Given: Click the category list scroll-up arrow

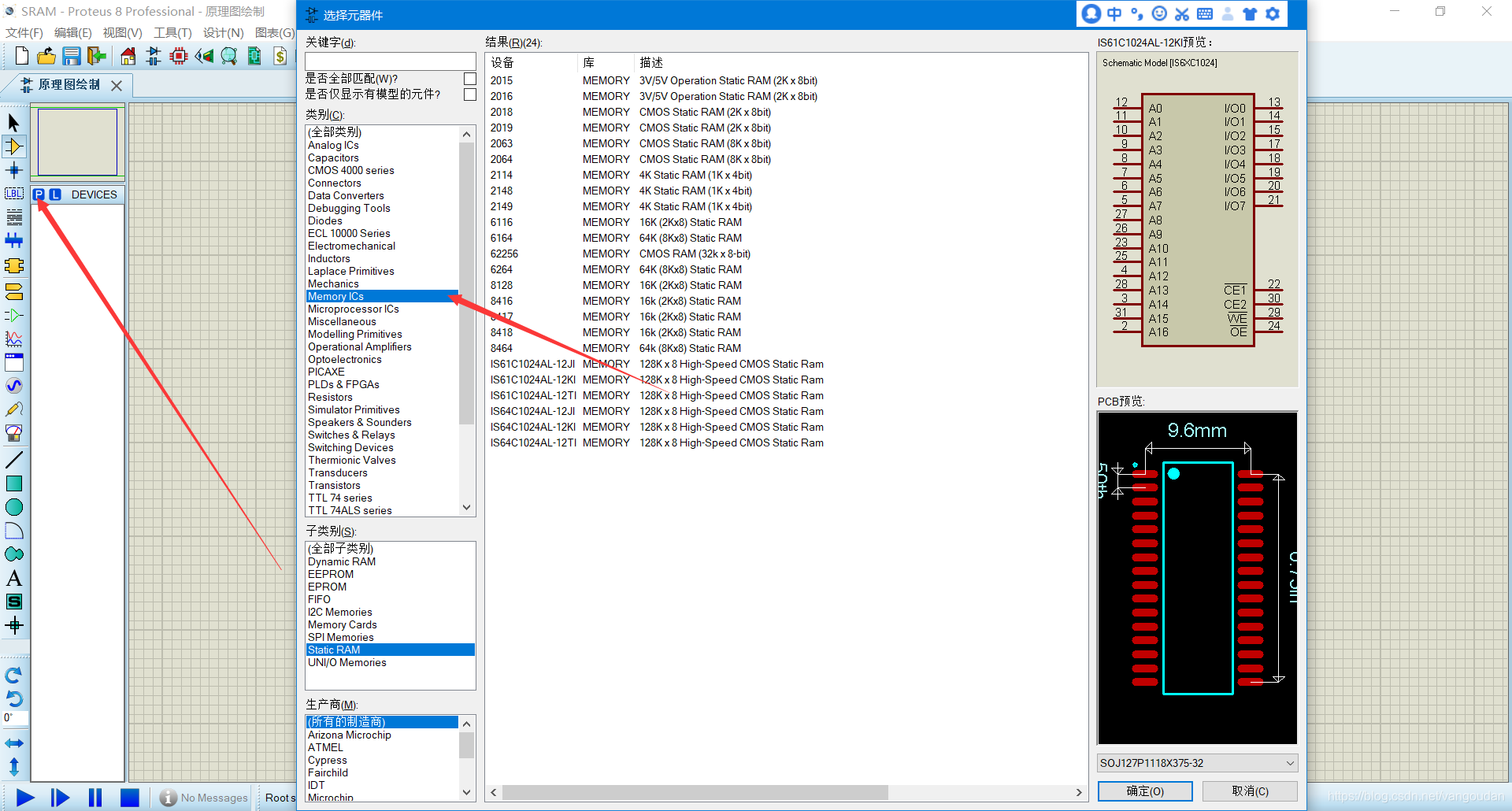Looking at the screenshot, I should (x=467, y=134).
